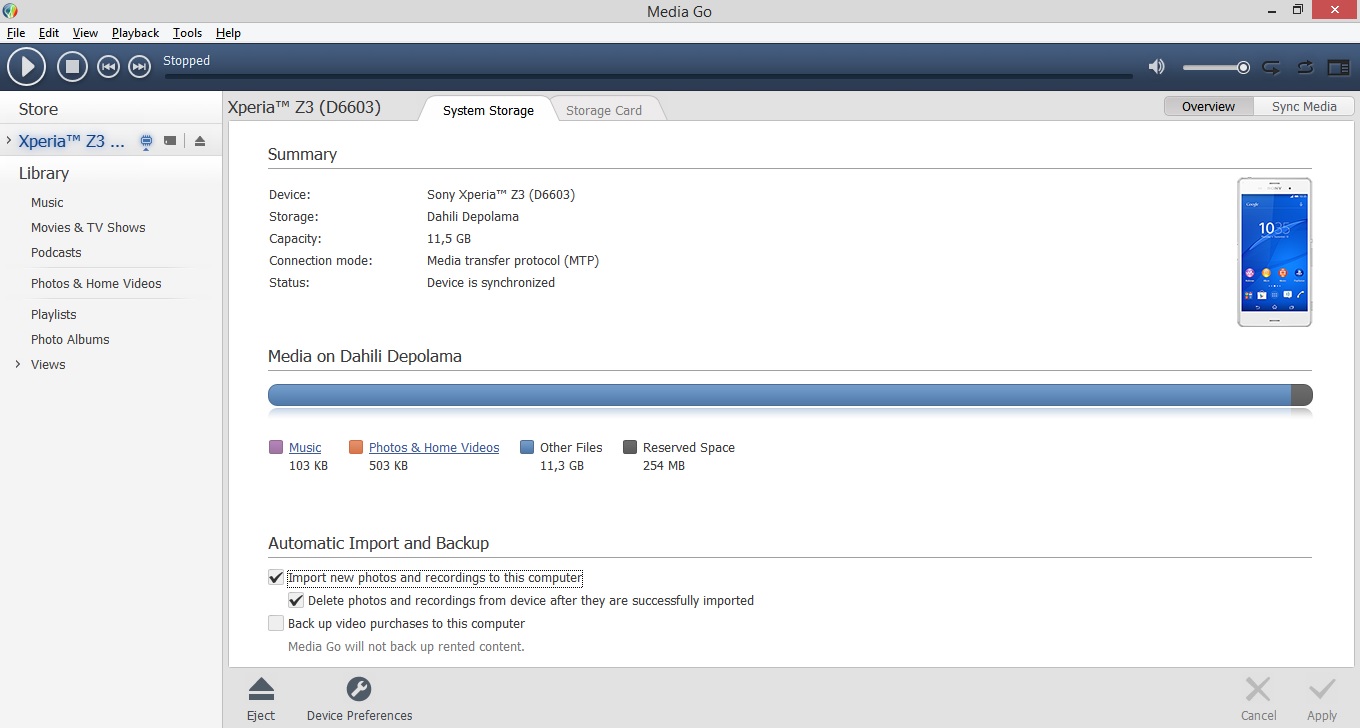Uncheck Delete photos after import checkbox
Image resolution: width=1360 pixels, height=728 pixels.
coord(296,600)
